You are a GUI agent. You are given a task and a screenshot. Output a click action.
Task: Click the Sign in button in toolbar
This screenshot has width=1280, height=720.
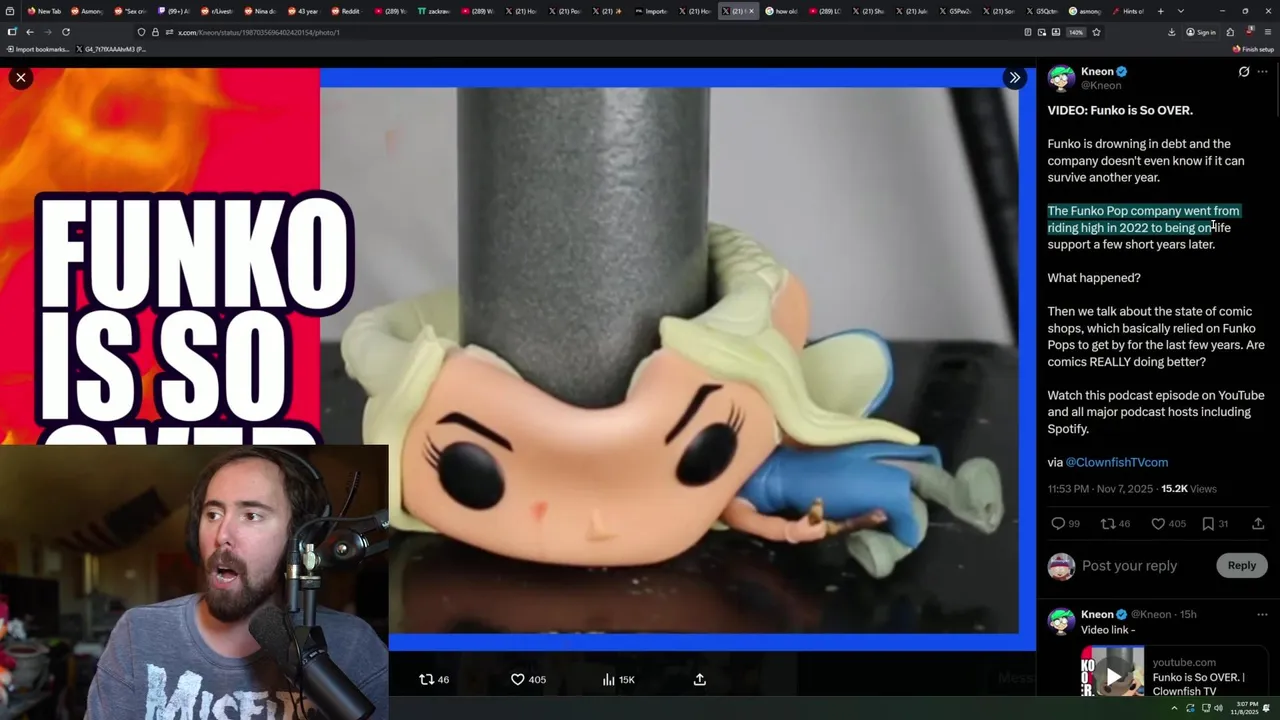(x=1201, y=32)
